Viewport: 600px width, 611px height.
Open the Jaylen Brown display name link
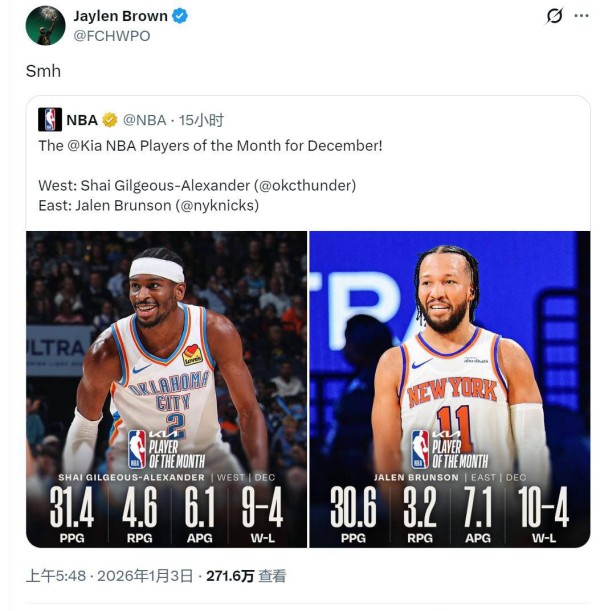pos(120,16)
